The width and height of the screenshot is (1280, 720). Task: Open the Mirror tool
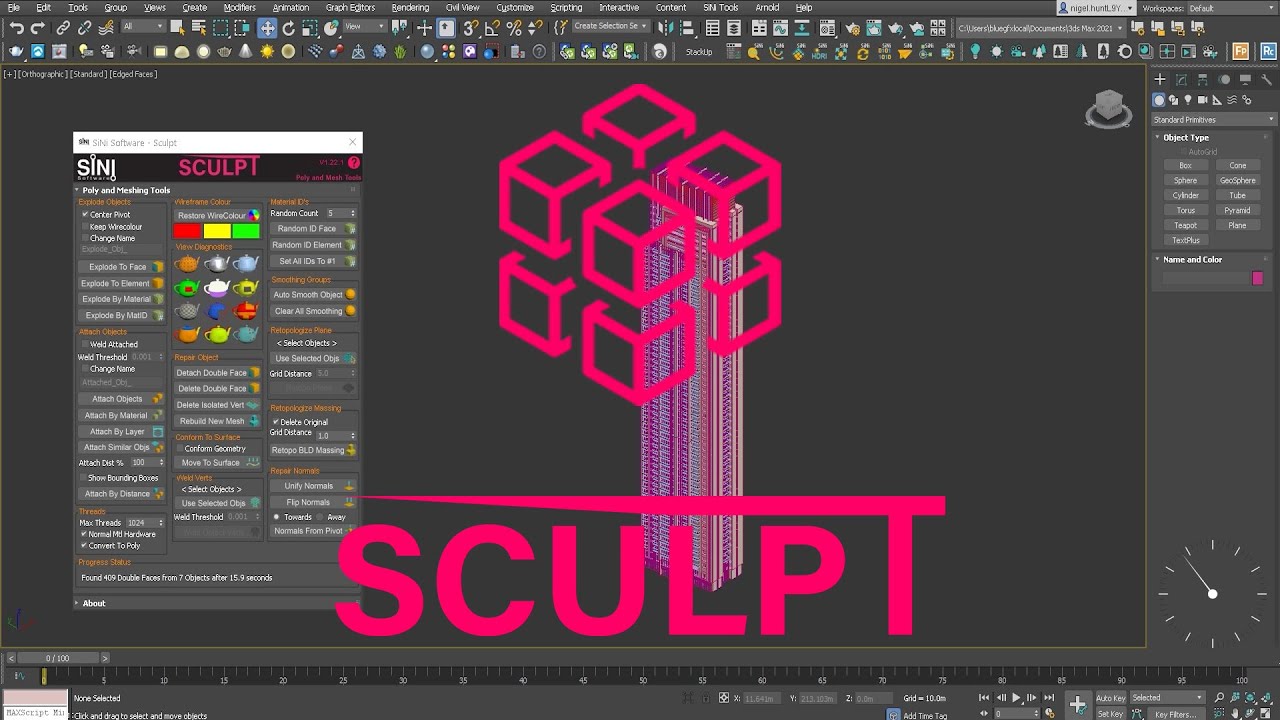[x=666, y=28]
